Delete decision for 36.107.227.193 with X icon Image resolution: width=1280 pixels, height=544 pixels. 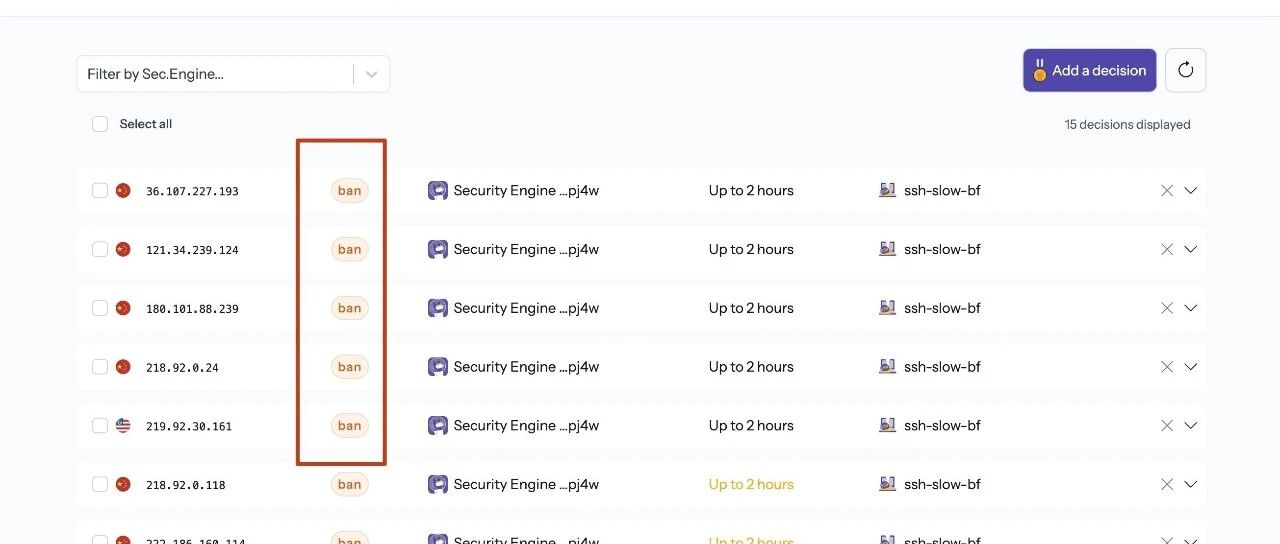pyautogui.click(x=1167, y=190)
